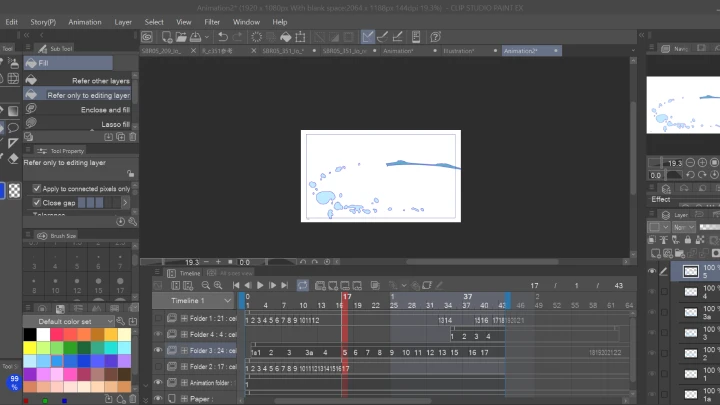Open the blending mode dropdown in Layer panel
The image size is (720, 405).
pos(684,227)
